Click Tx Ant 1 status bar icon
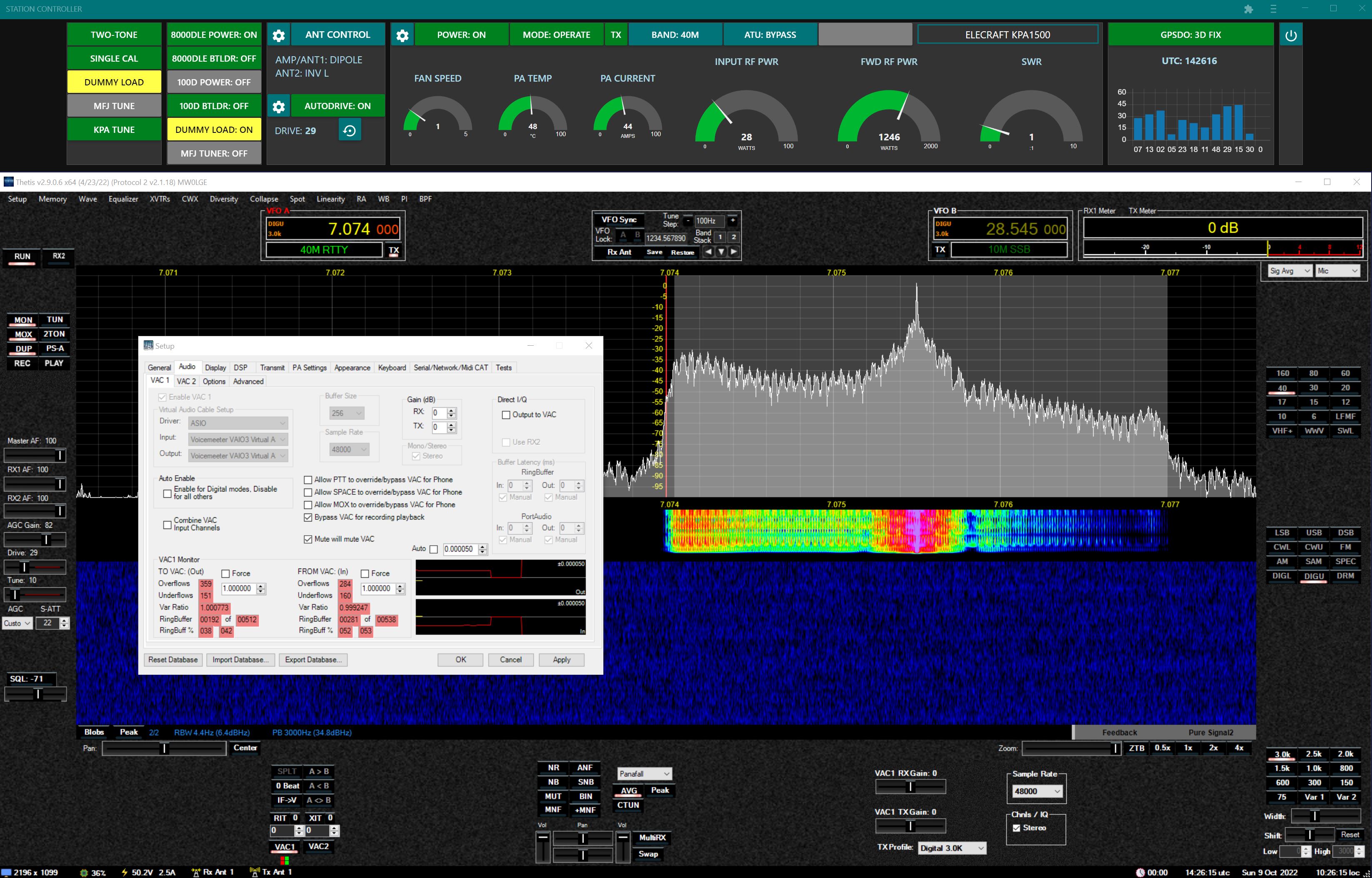This screenshot has width=1372, height=878. pos(255,872)
